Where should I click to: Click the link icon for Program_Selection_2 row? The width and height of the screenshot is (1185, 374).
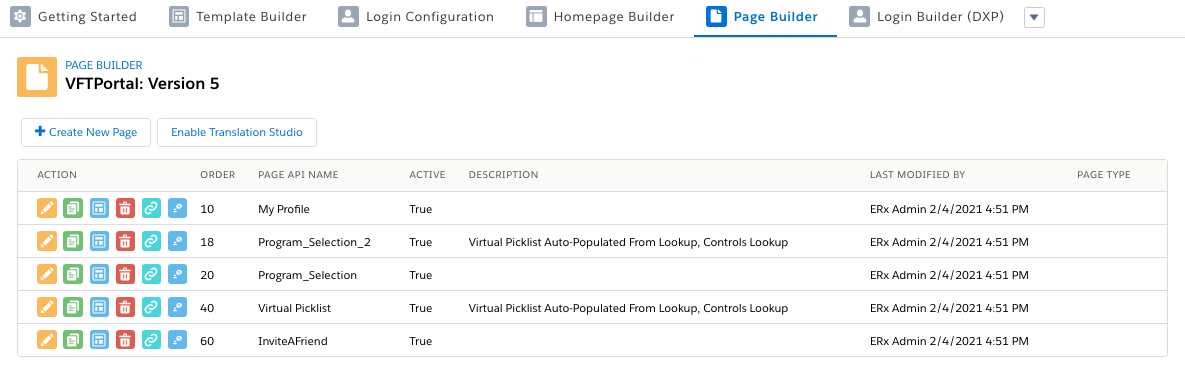[x=151, y=242]
